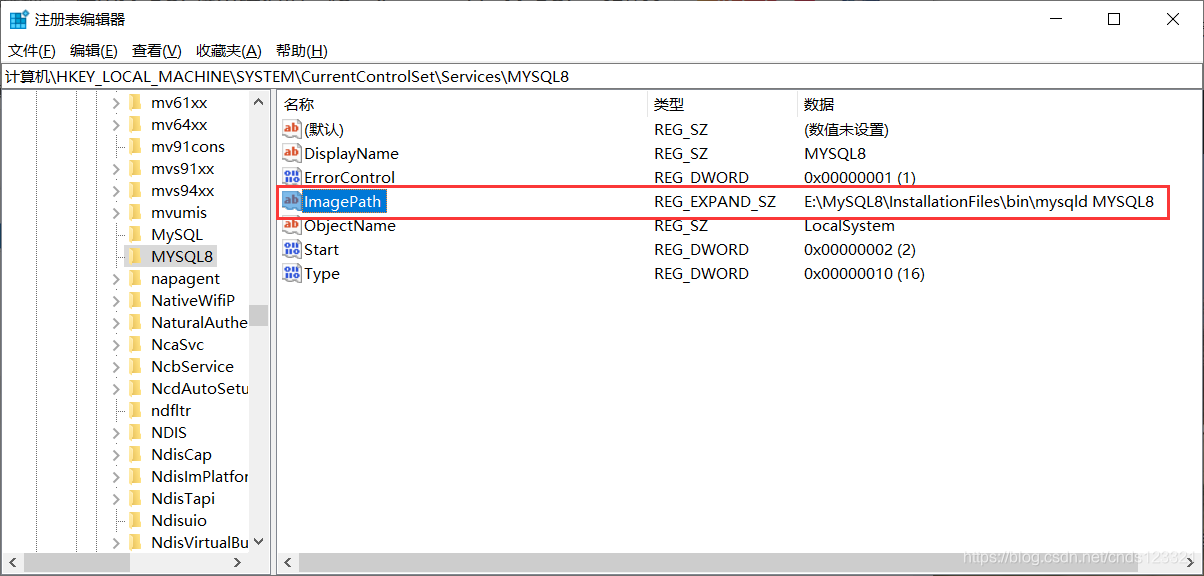Click the data value E:\MySQL8\InstallationFiles\bin\mysqld MYSQL8
Screen dimensions: 1204x576
[x=979, y=201]
